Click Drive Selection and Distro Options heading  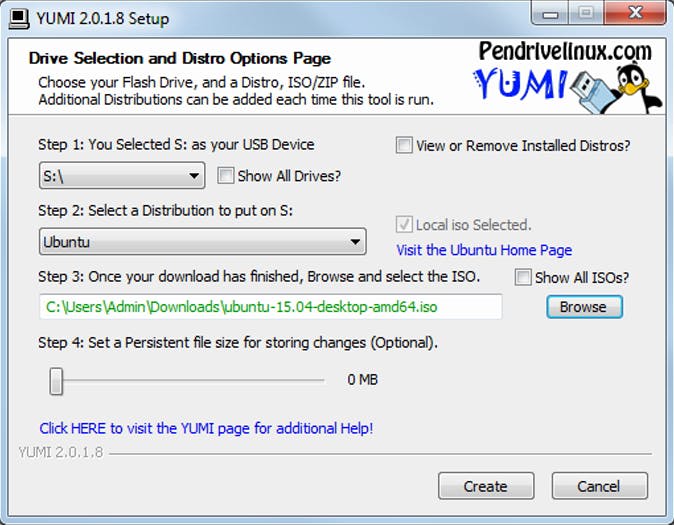180,58
